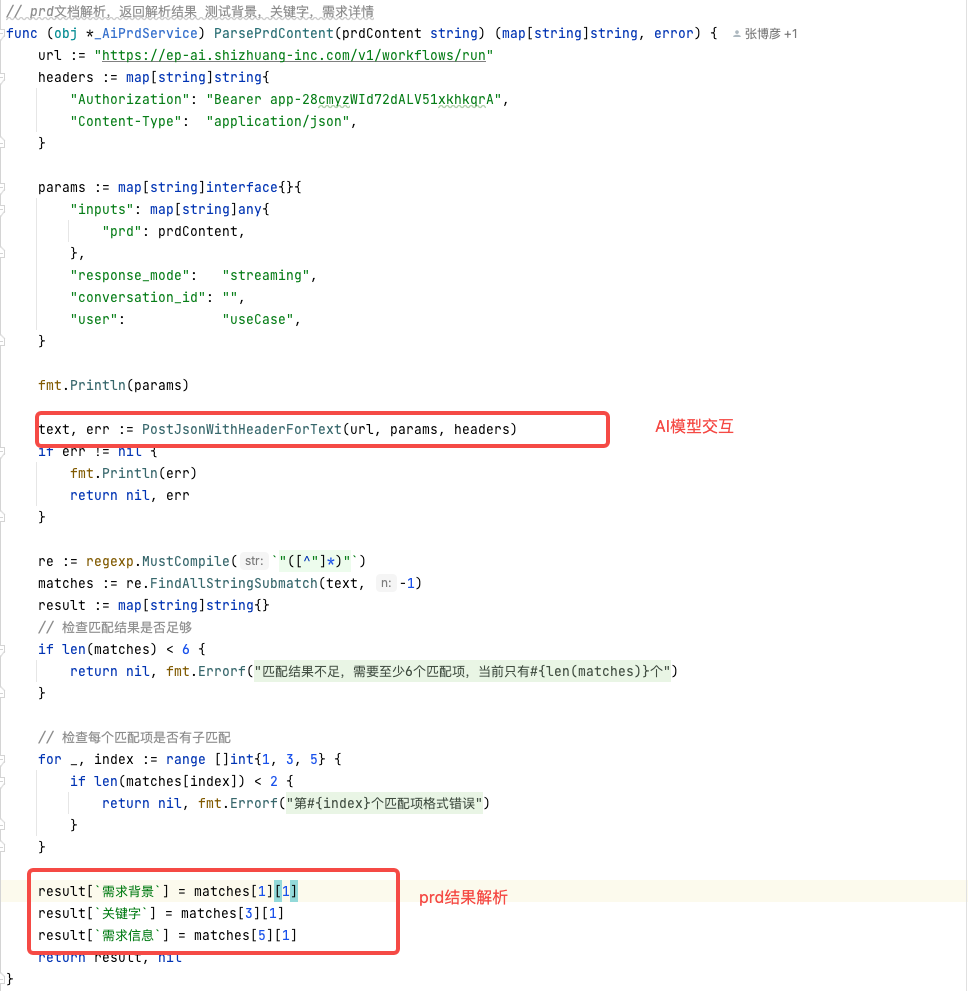Click the _AiPrdService receiver type
The width and height of the screenshot is (968, 991).
pos(145,33)
